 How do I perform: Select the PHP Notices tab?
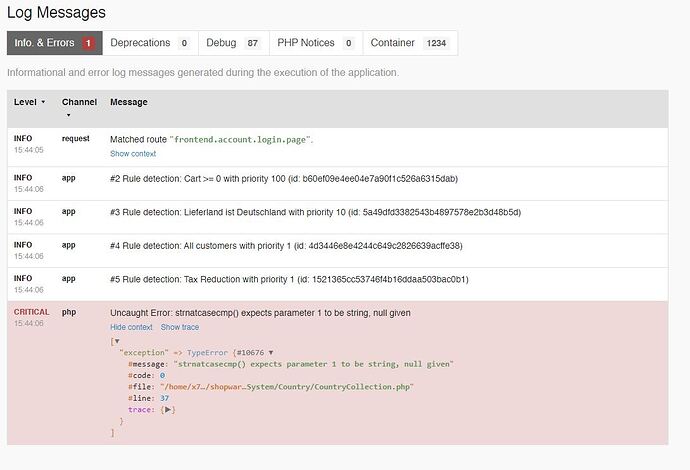pyautogui.click(x=316, y=43)
